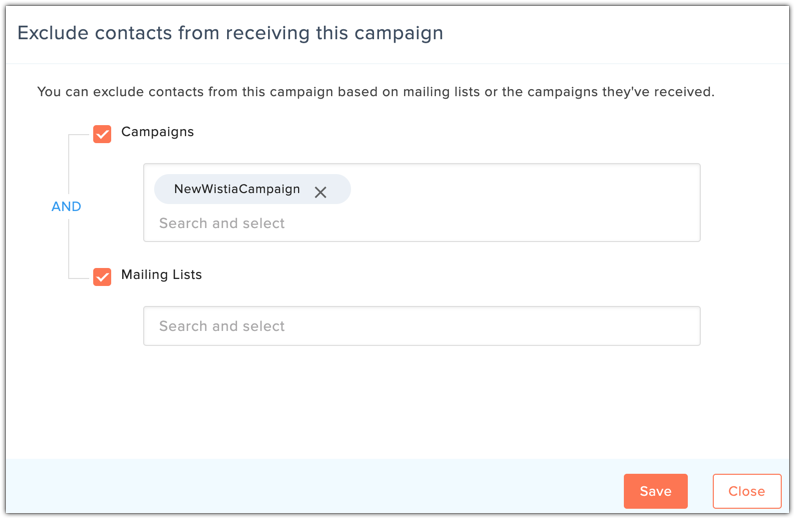Click the Mailing Lists label text
The width and height of the screenshot is (795, 519).
[161, 274]
